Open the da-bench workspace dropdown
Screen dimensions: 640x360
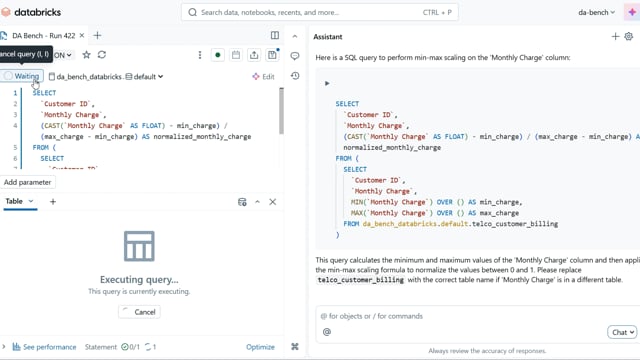pos(596,12)
